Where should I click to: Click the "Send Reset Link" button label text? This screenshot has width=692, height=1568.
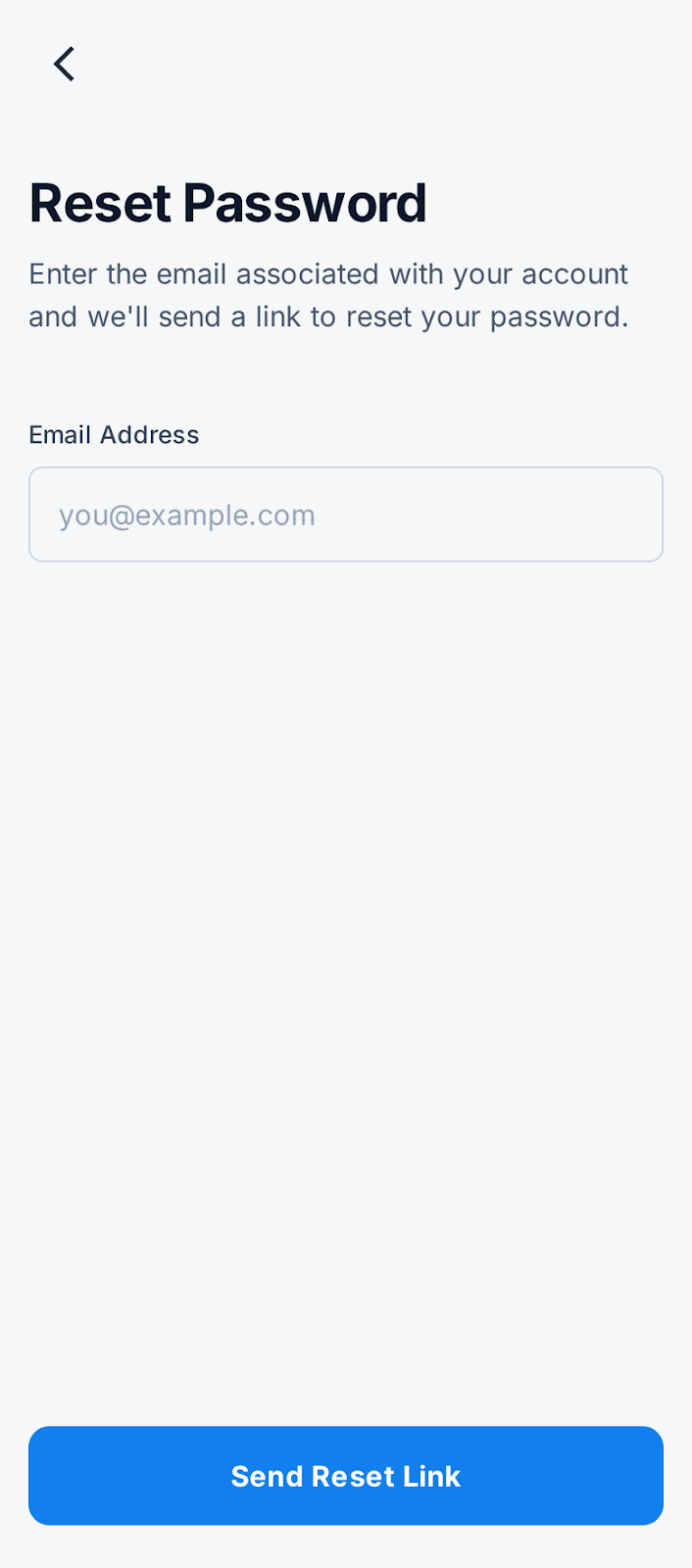click(x=346, y=1476)
